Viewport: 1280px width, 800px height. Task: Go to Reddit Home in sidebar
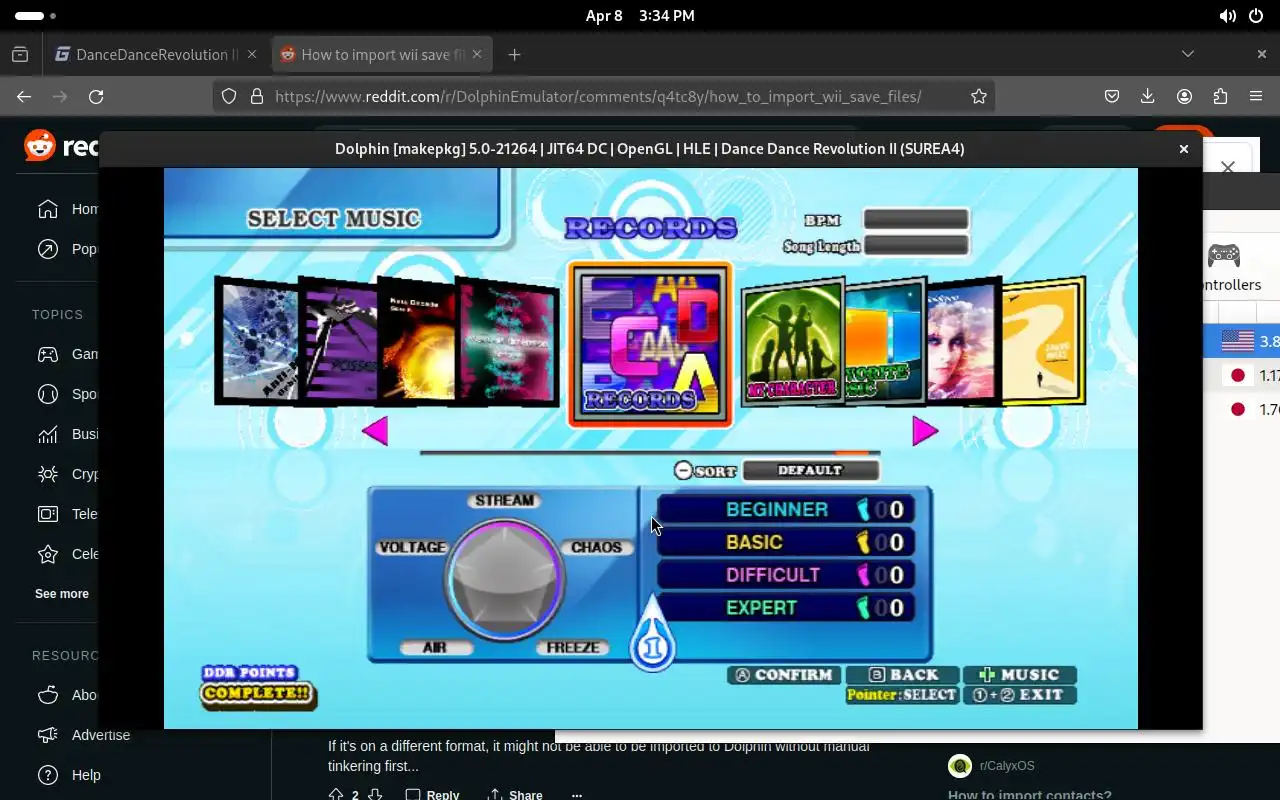(x=67, y=209)
